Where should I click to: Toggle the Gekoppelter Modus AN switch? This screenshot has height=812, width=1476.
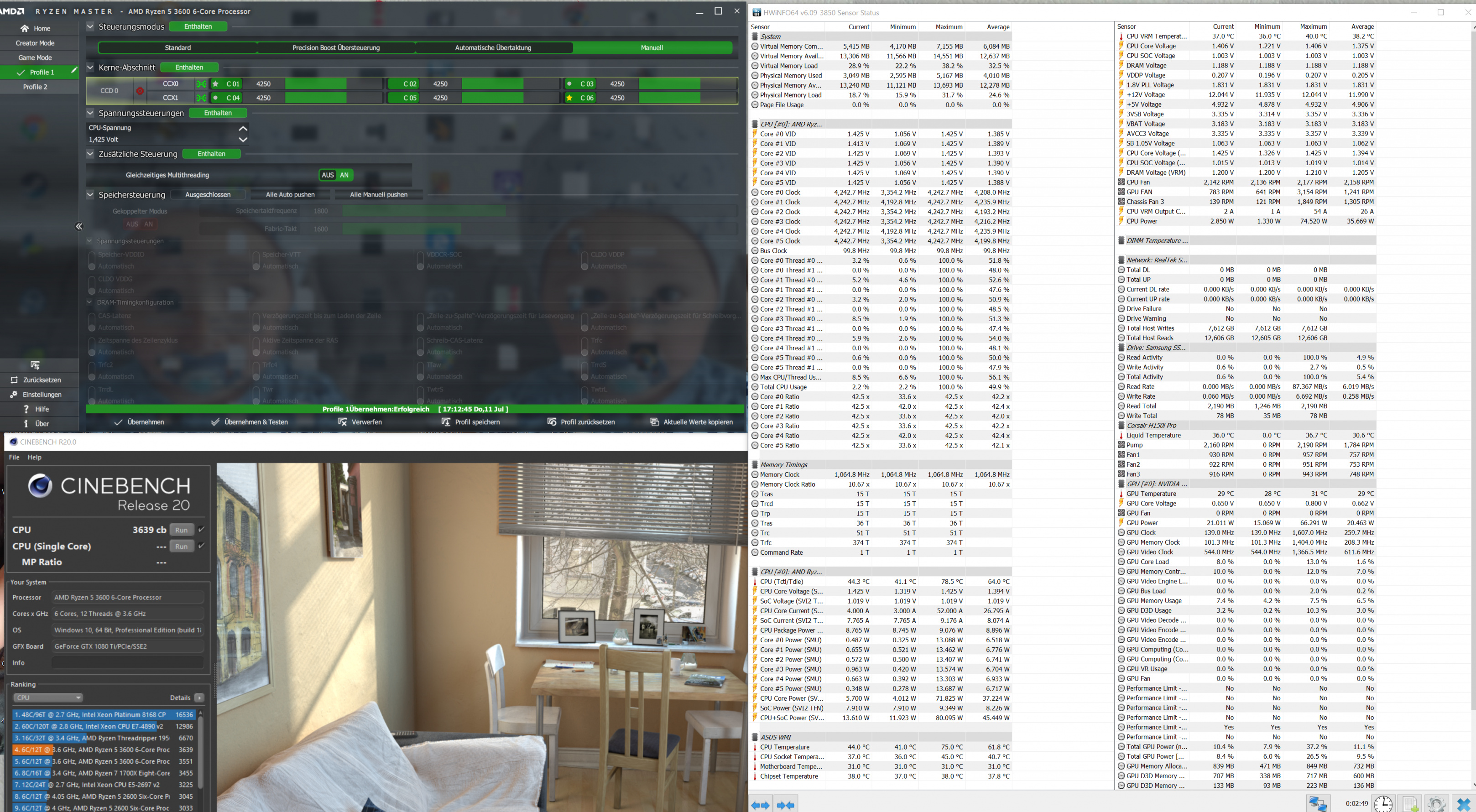point(148,224)
